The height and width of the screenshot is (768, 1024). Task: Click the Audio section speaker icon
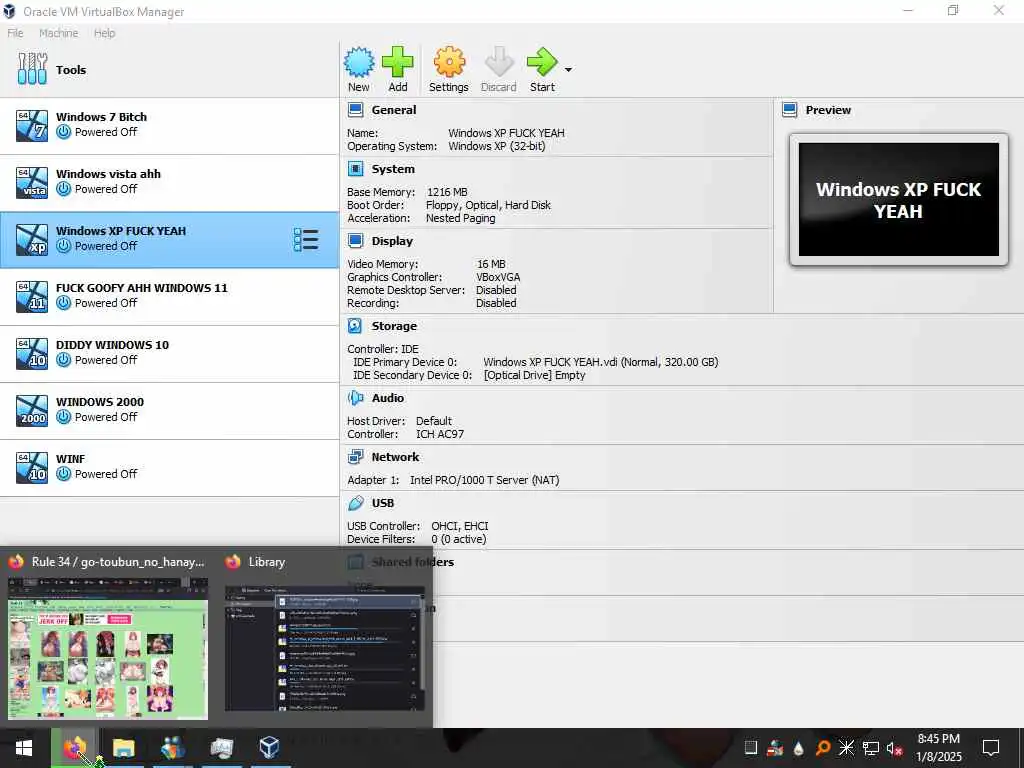pyautogui.click(x=355, y=398)
